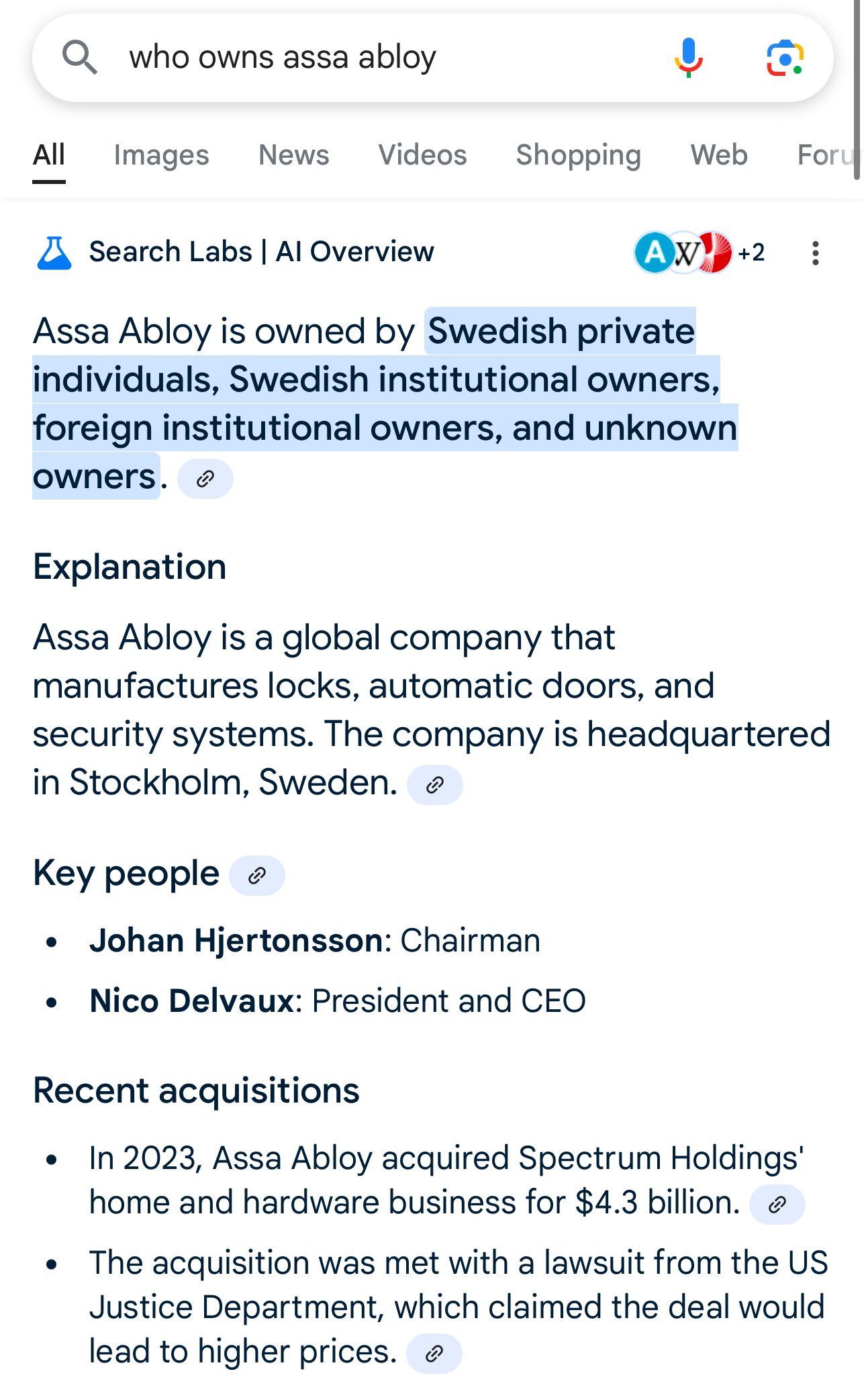Open the News tab
The image size is (866, 1400).
(x=293, y=154)
